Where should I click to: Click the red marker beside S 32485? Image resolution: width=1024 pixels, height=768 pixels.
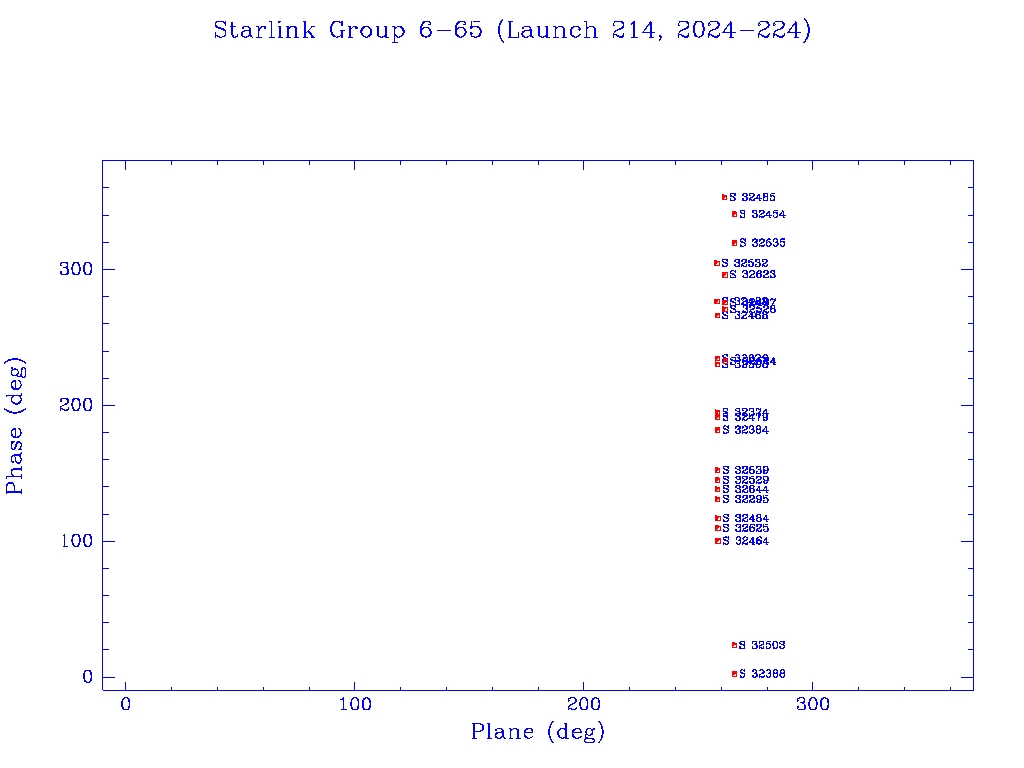724,197
